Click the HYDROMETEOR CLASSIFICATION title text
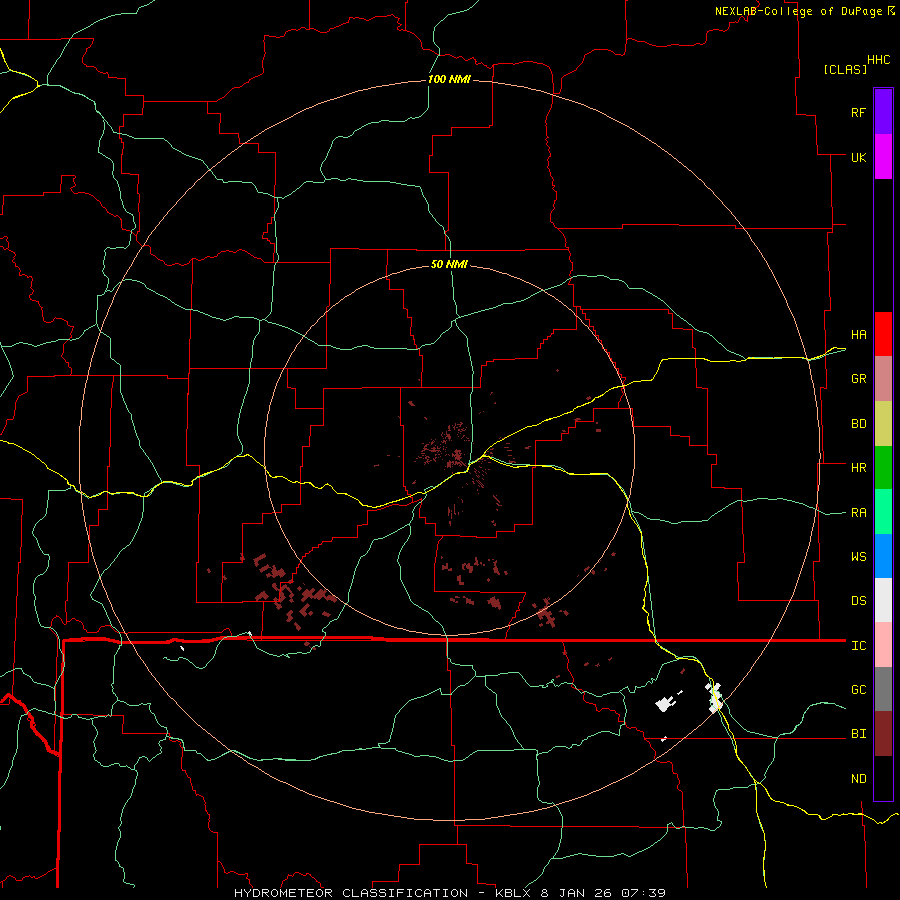The width and height of the screenshot is (900, 900). click(x=351, y=893)
